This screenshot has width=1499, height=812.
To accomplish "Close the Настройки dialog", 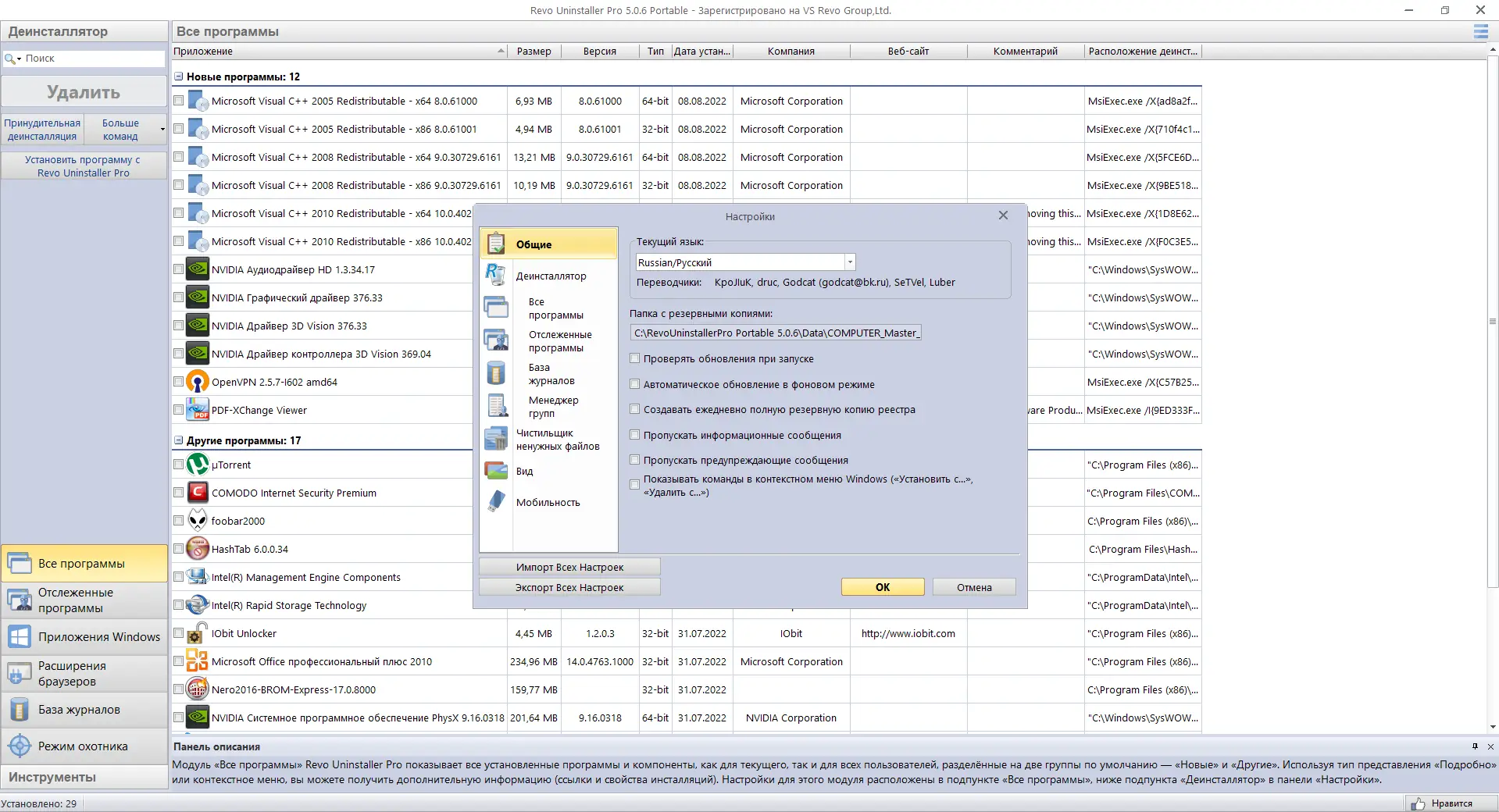I will click(1003, 215).
